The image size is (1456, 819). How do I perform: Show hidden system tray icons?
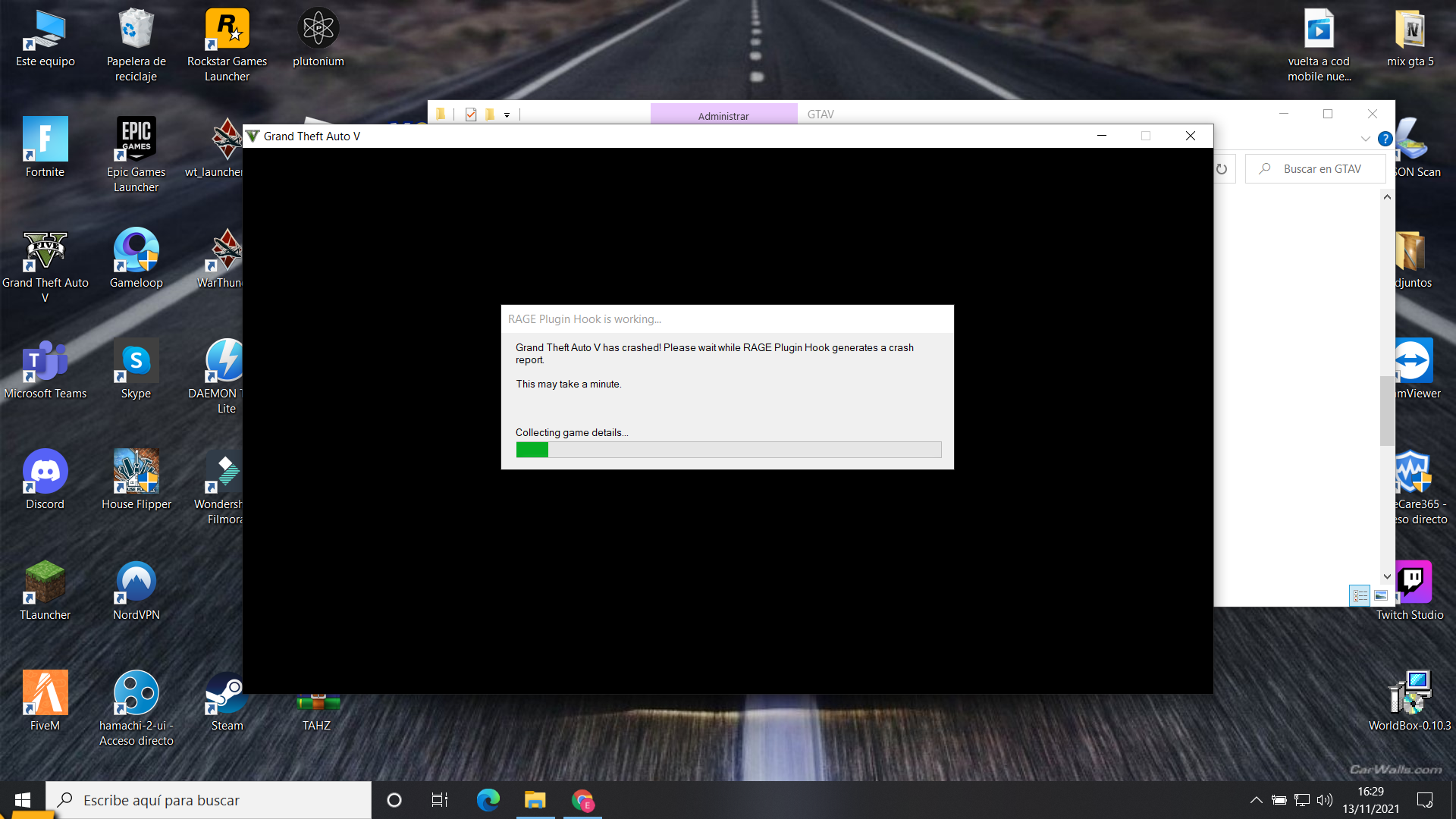[1256, 800]
